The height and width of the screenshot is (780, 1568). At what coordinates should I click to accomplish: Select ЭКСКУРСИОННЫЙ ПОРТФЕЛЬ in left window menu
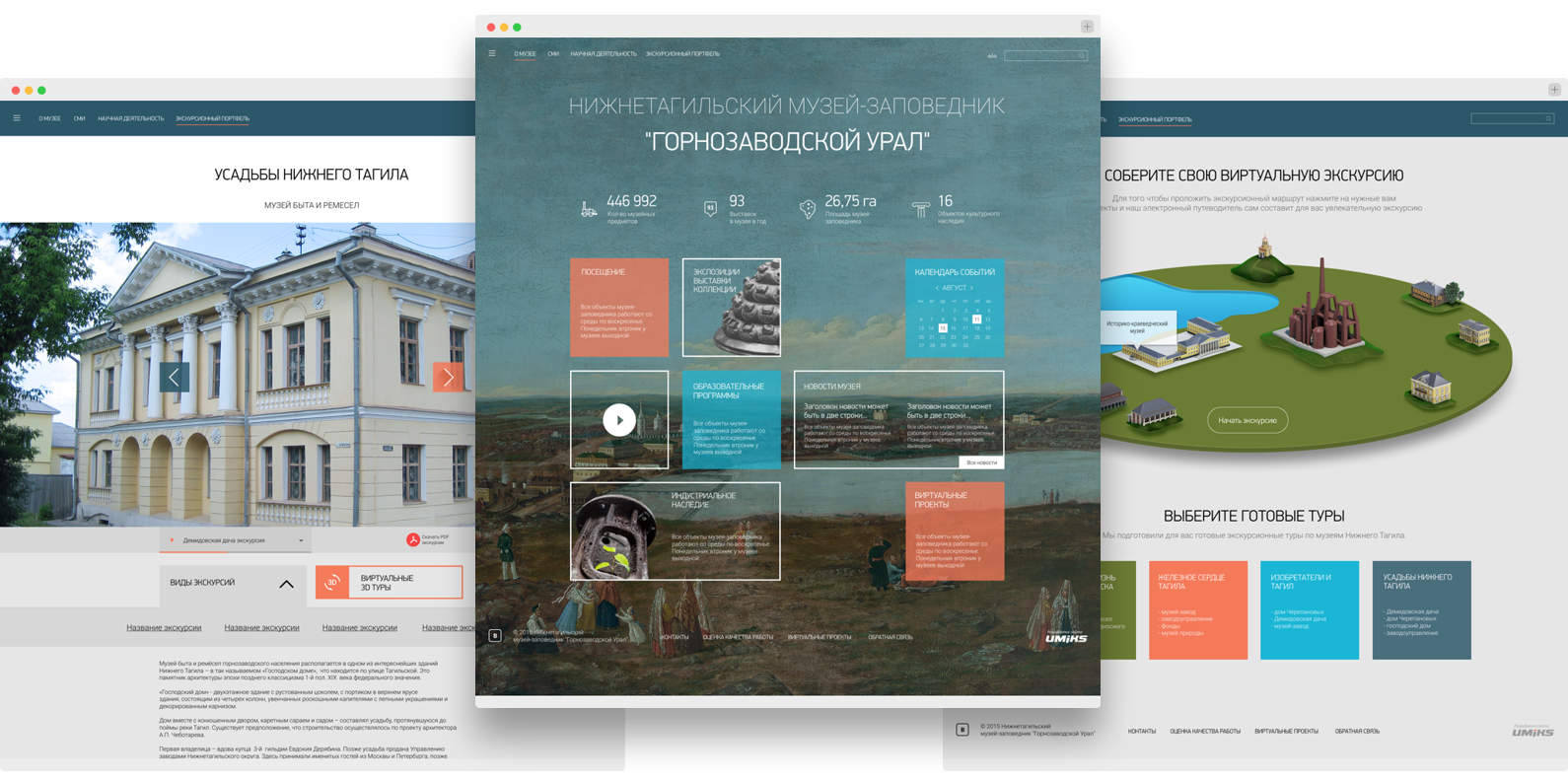coord(212,118)
